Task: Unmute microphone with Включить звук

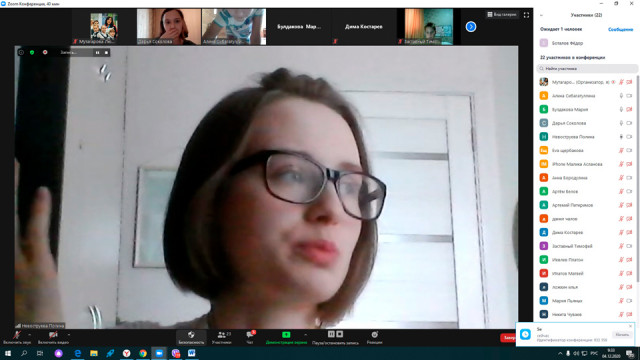Action: (x=17, y=337)
